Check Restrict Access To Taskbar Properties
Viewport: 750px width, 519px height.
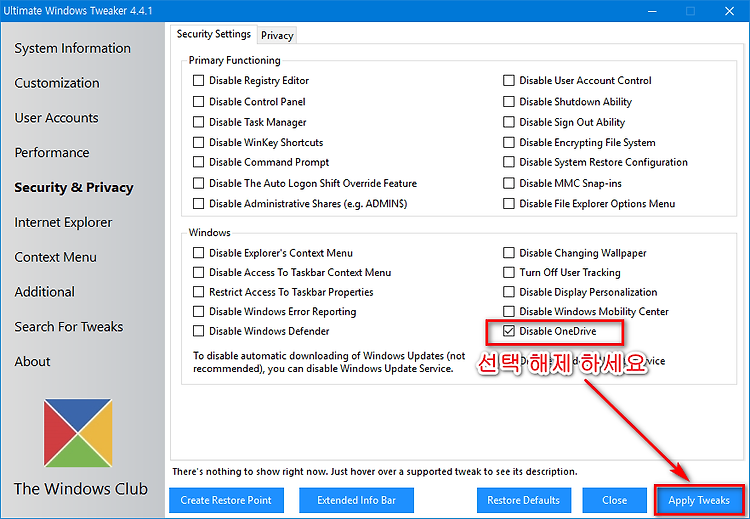(198, 292)
